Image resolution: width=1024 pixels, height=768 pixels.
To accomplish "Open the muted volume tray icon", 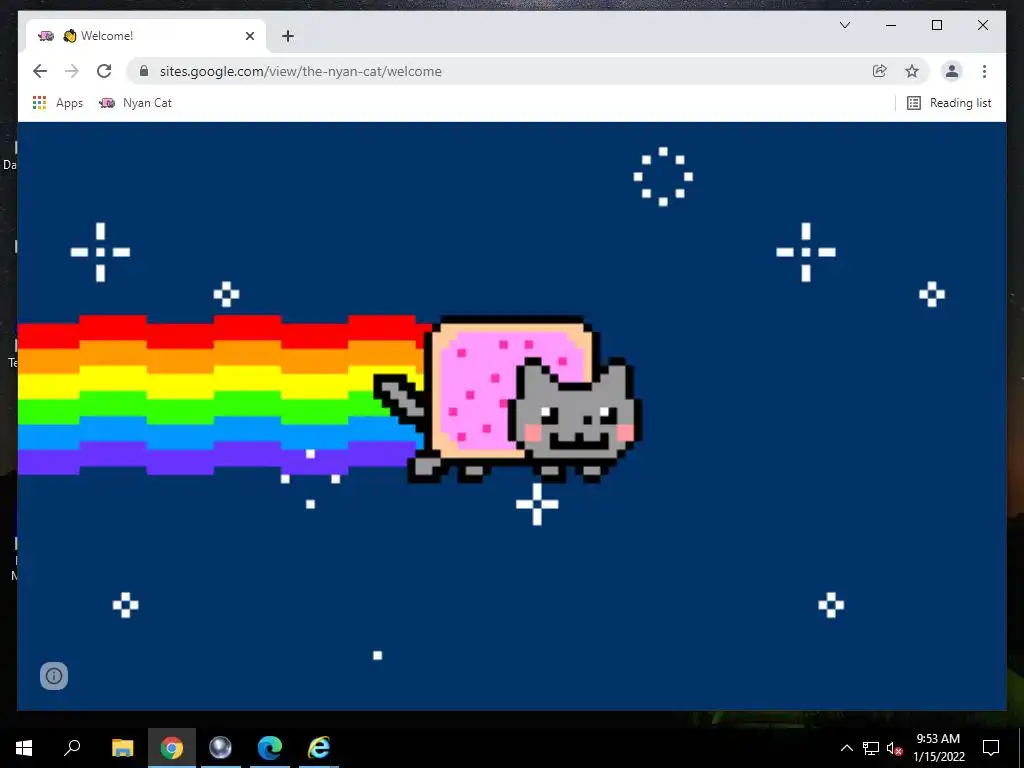I will coord(895,748).
